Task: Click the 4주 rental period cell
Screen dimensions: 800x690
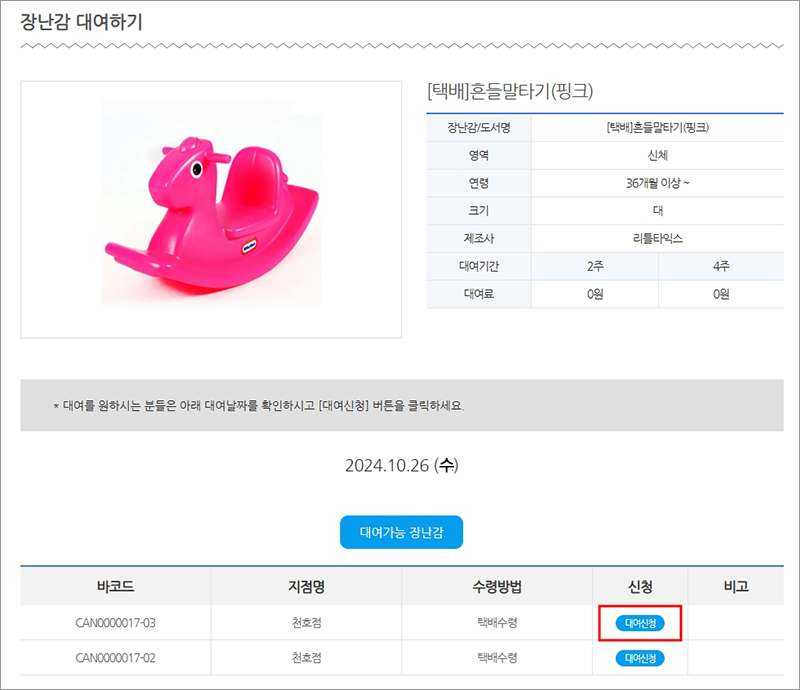Action: [x=721, y=266]
